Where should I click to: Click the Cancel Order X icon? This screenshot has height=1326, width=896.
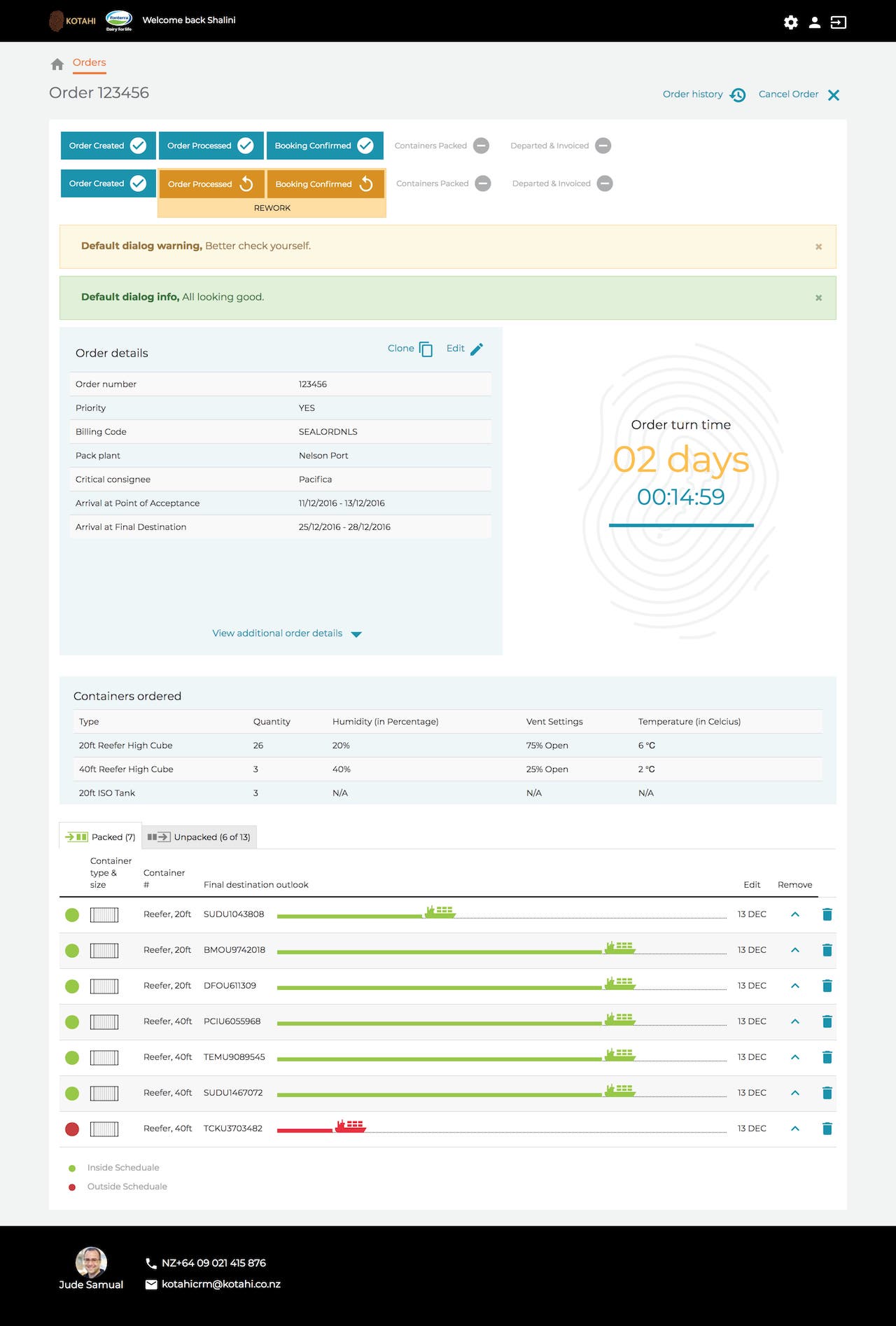[834, 95]
